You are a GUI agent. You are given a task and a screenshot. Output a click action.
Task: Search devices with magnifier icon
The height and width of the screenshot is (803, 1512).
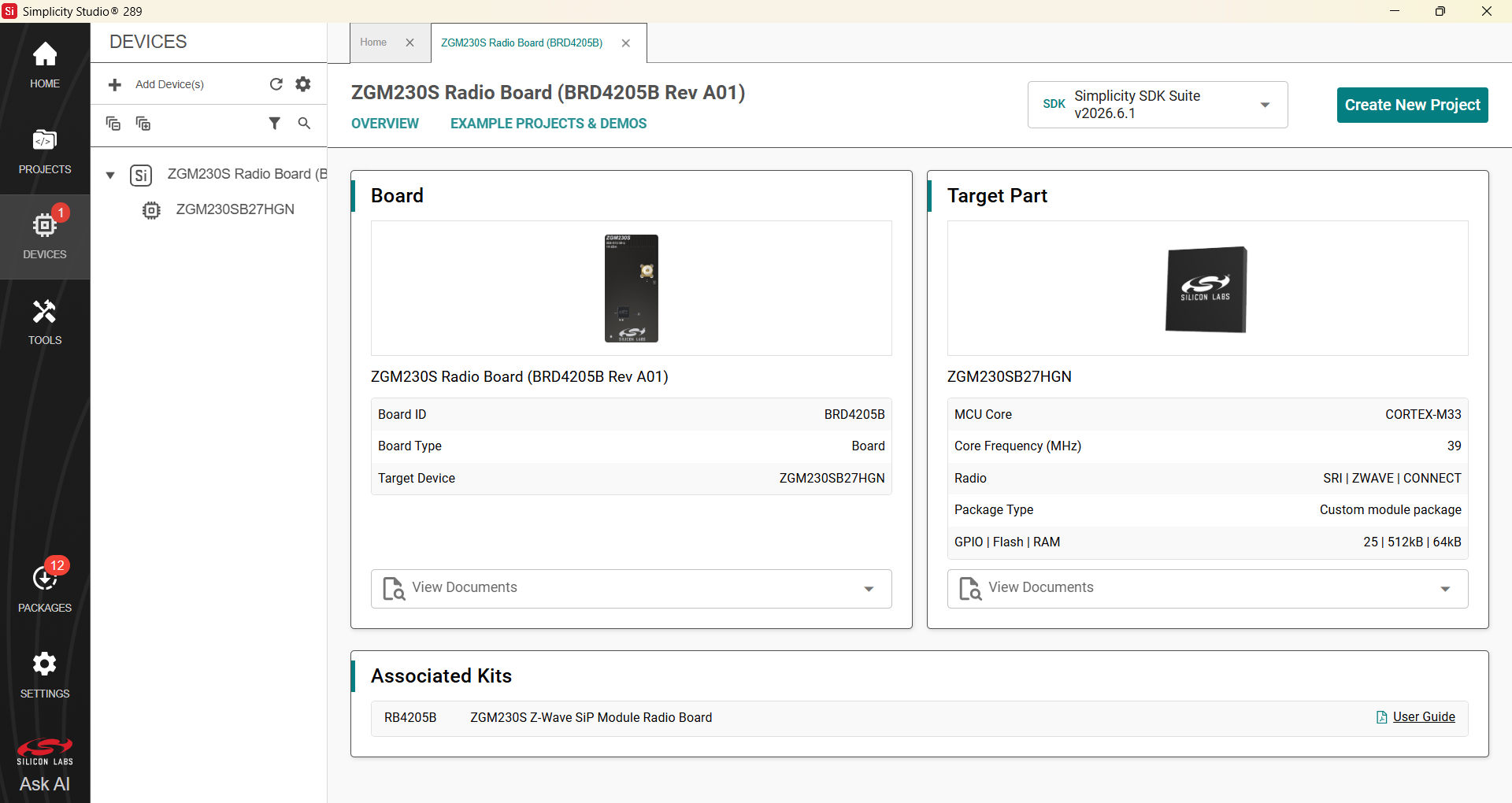pyautogui.click(x=304, y=124)
